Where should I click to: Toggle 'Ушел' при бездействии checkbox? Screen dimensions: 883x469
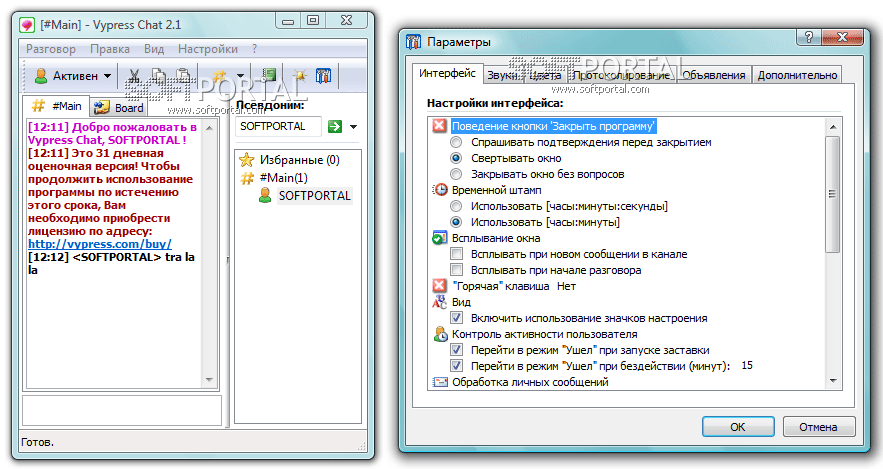[x=457, y=366]
